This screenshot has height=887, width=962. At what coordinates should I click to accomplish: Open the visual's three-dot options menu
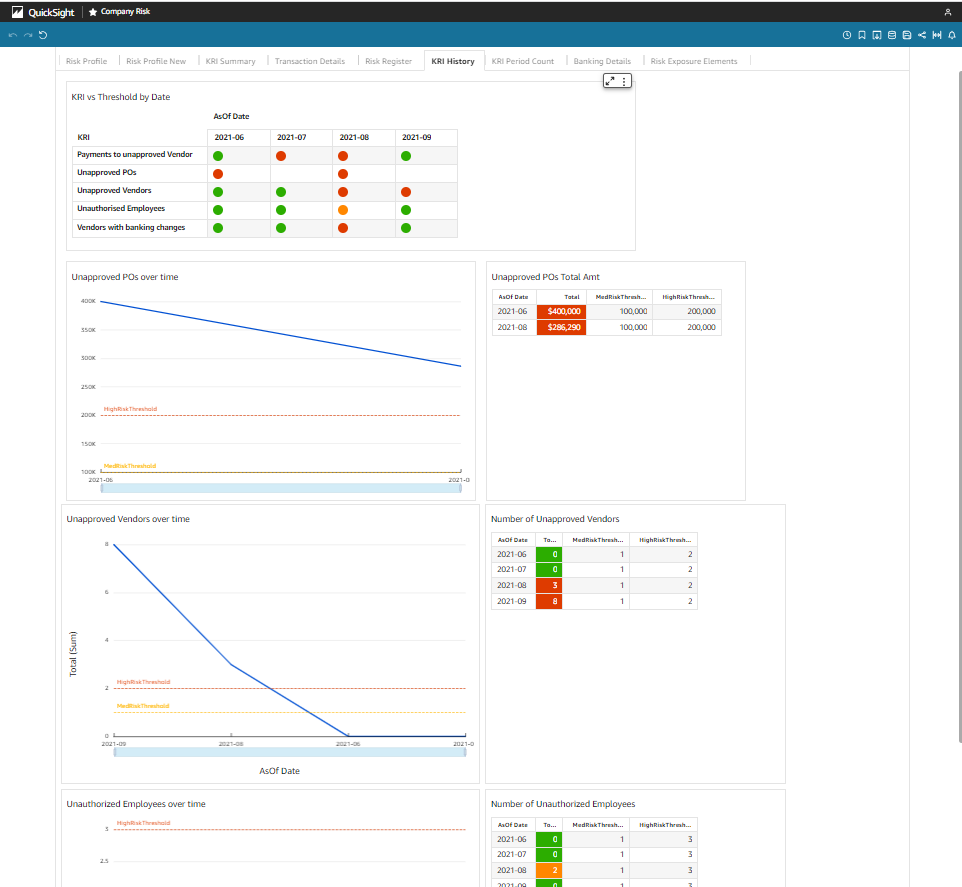pos(625,81)
